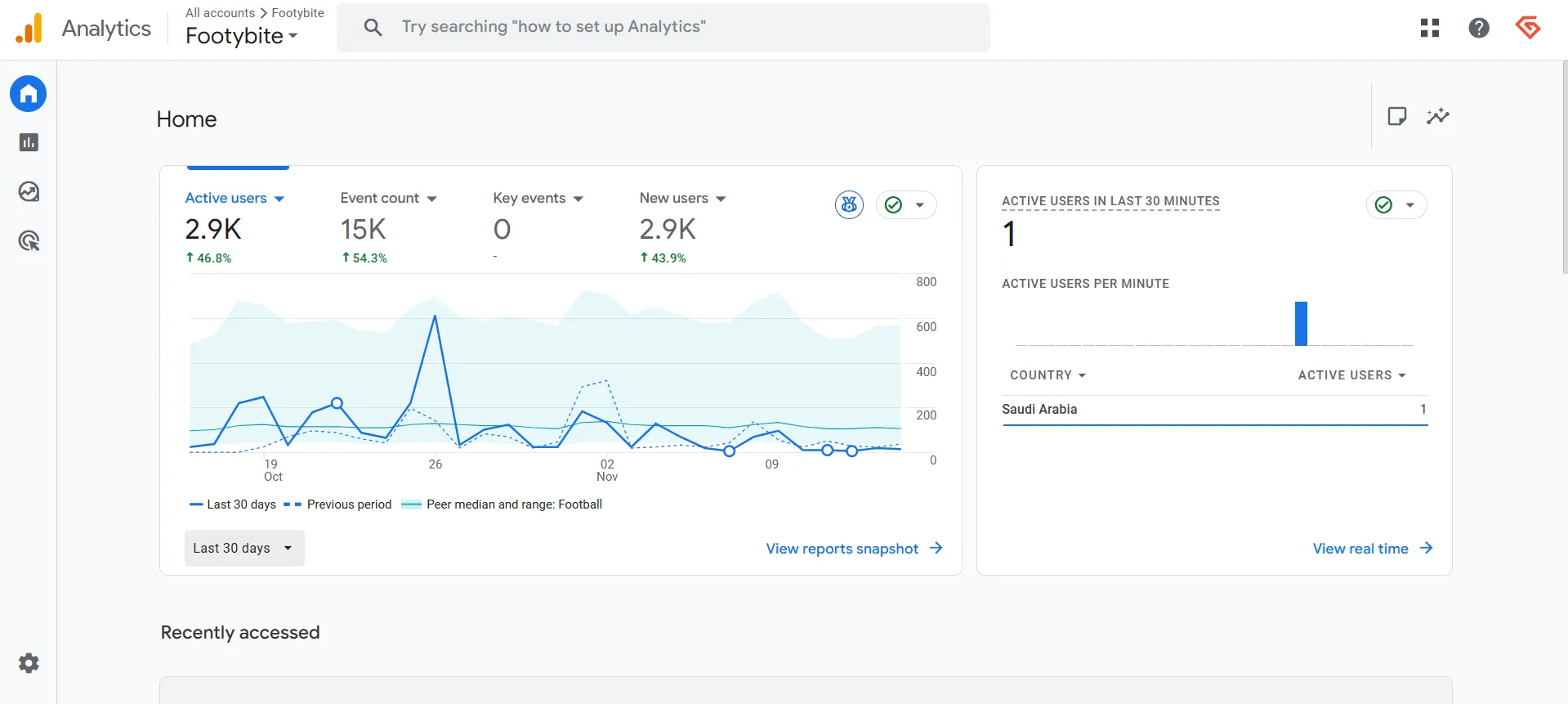Click the Google apps grid icon
Screen dimensions: 1568x704
click(1429, 28)
